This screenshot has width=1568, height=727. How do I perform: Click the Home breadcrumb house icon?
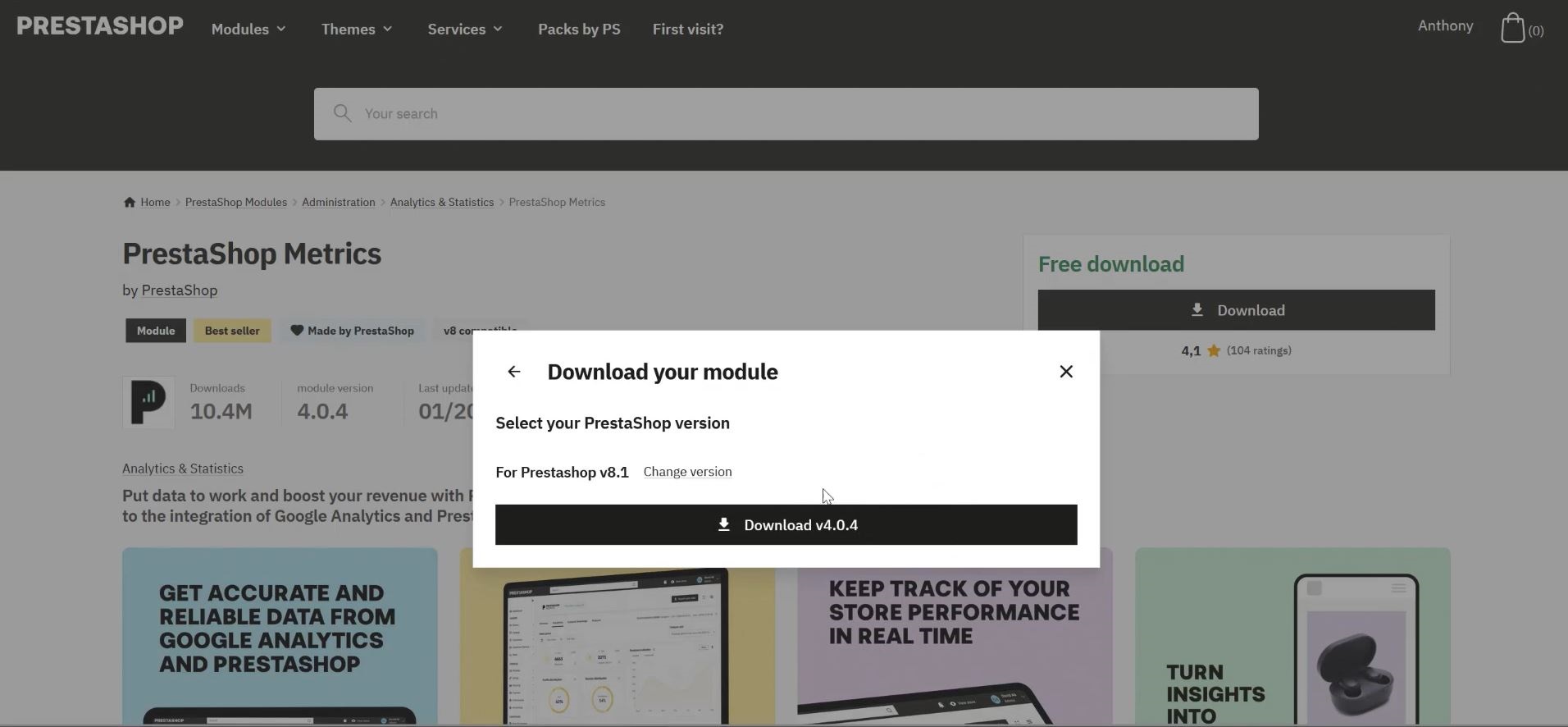click(129, 202)
